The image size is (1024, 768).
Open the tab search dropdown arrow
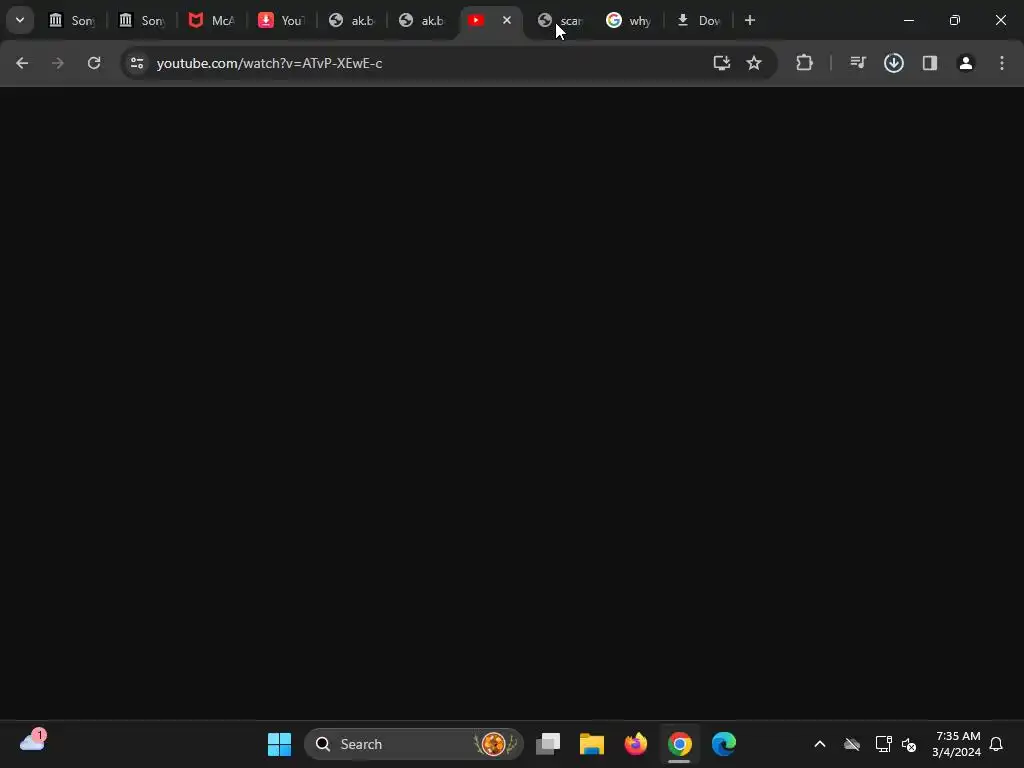point(20,20)
